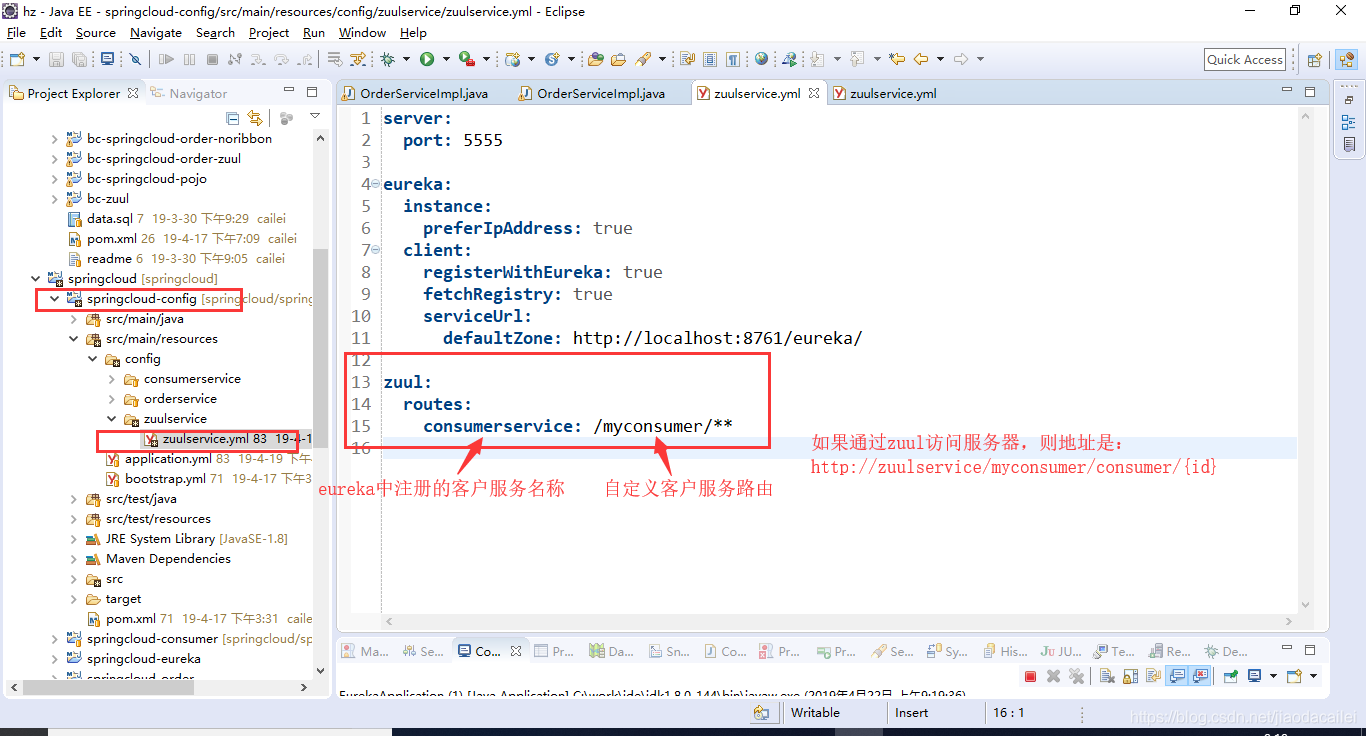1366x736 pixels.
Task: Click Pin Console icon
Action: [1229, 676]
